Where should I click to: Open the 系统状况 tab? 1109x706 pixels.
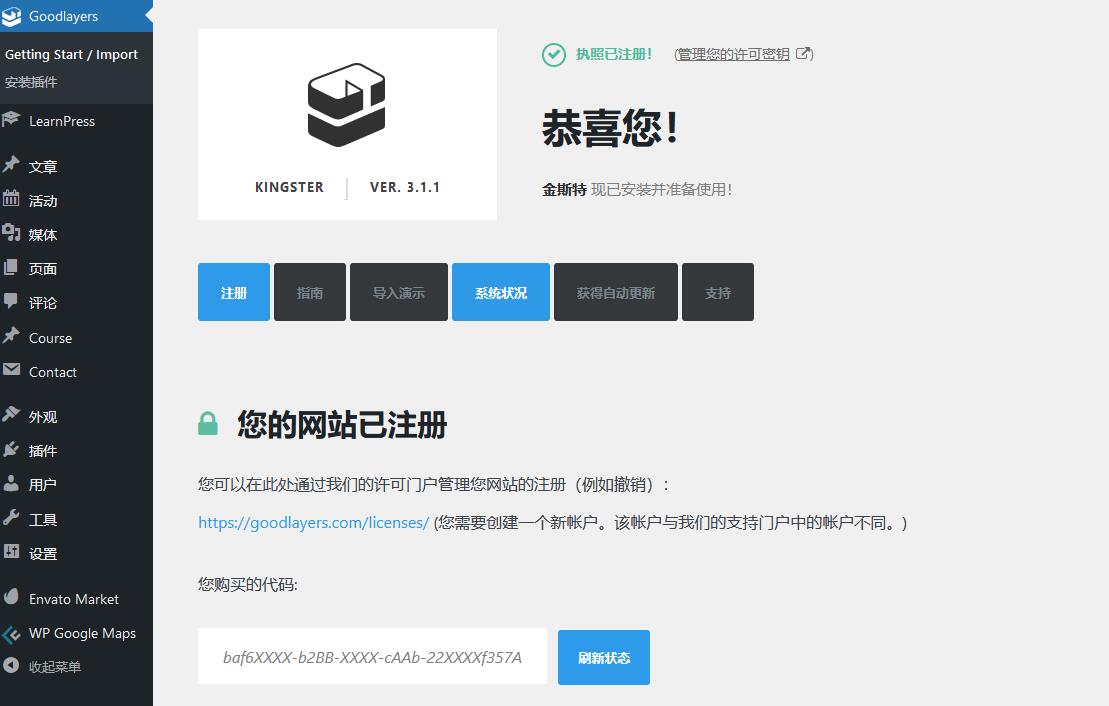pos(500,292)
